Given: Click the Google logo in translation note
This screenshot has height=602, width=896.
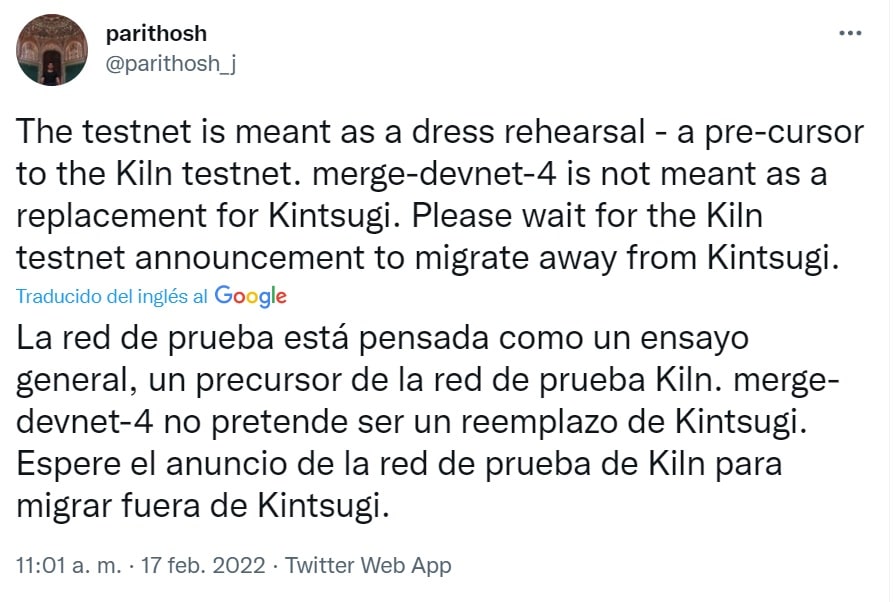Looking at the screenshot, I should pos(251,296).
